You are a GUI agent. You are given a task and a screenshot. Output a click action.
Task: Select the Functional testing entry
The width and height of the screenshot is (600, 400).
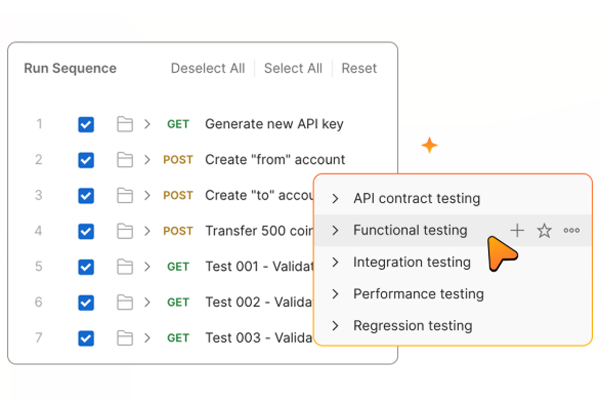410,231
